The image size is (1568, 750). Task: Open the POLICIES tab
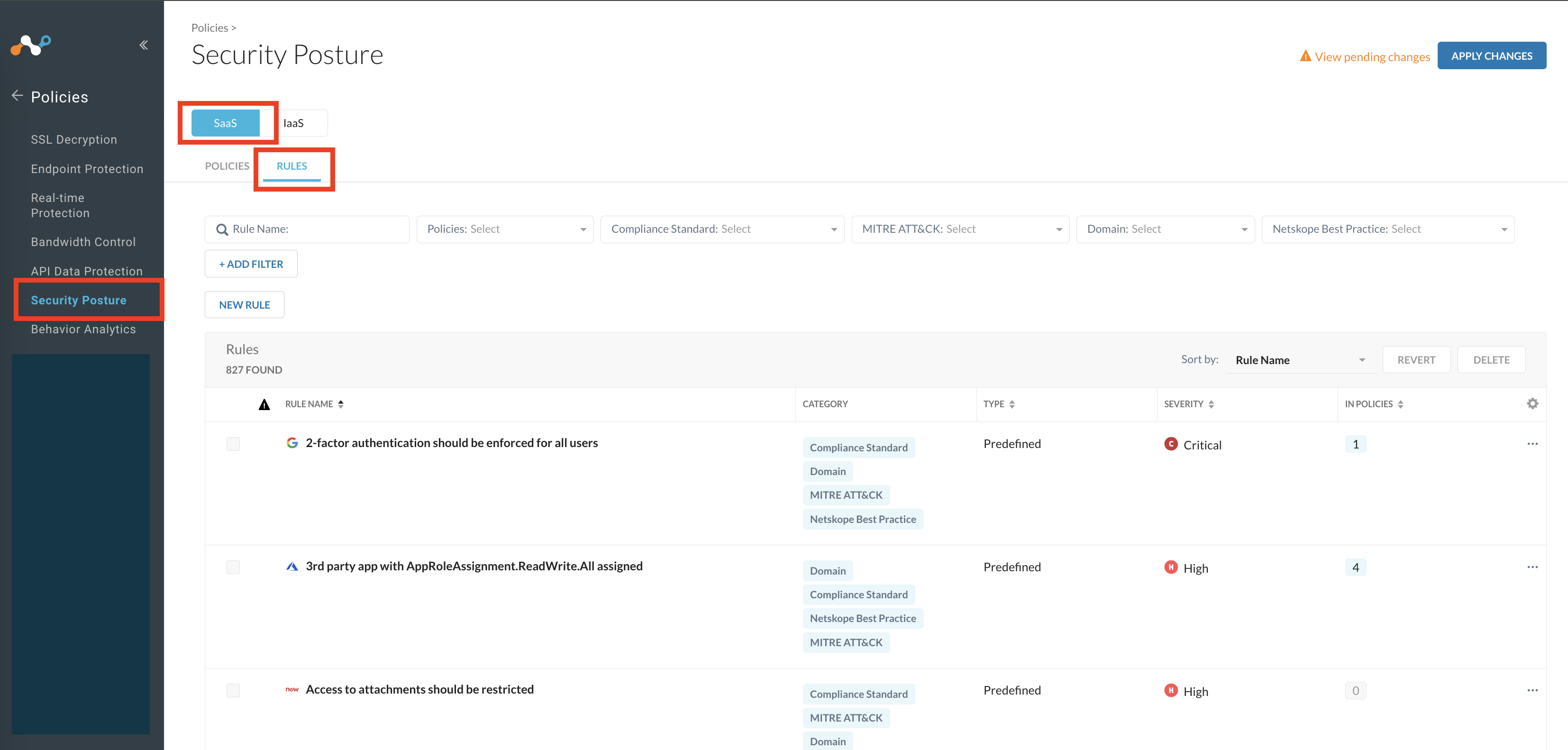point(227,165)
